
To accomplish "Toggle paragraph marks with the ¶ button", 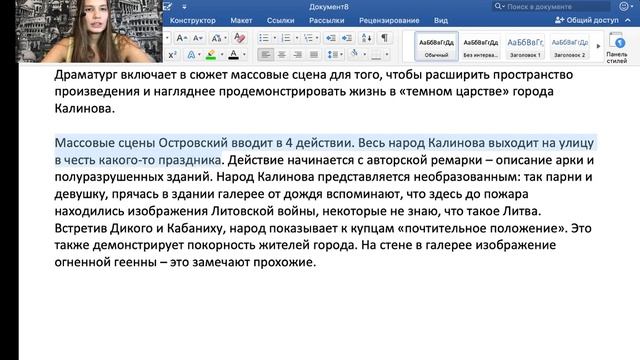I will pyautogui.click(x=384, y=38).
